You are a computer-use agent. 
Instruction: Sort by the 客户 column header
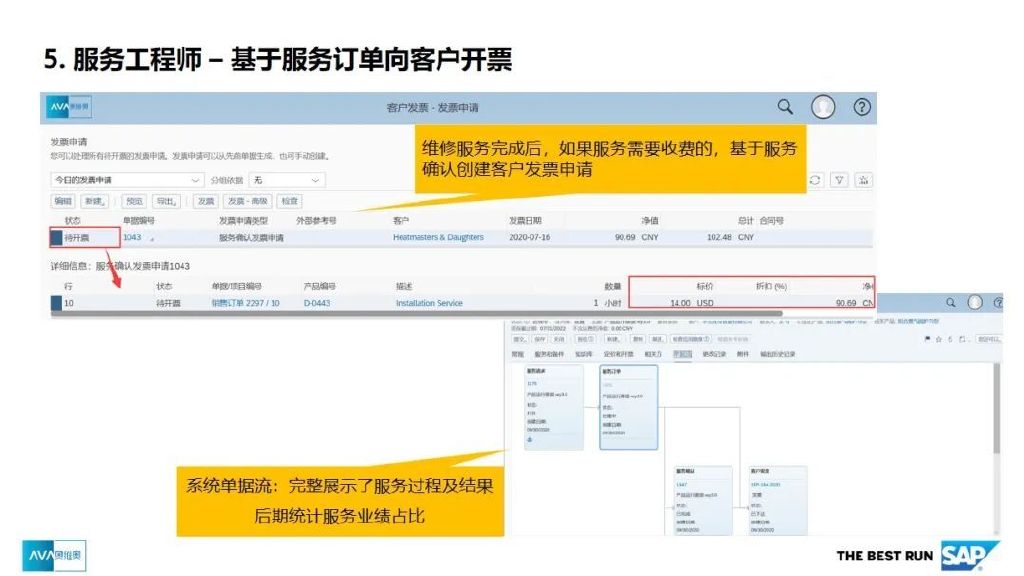point(401,221)
